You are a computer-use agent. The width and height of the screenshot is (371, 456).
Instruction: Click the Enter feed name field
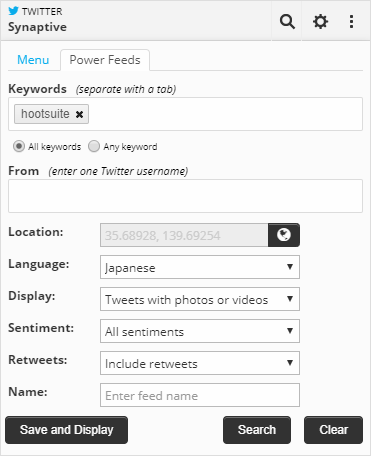(x=200, y=395)
